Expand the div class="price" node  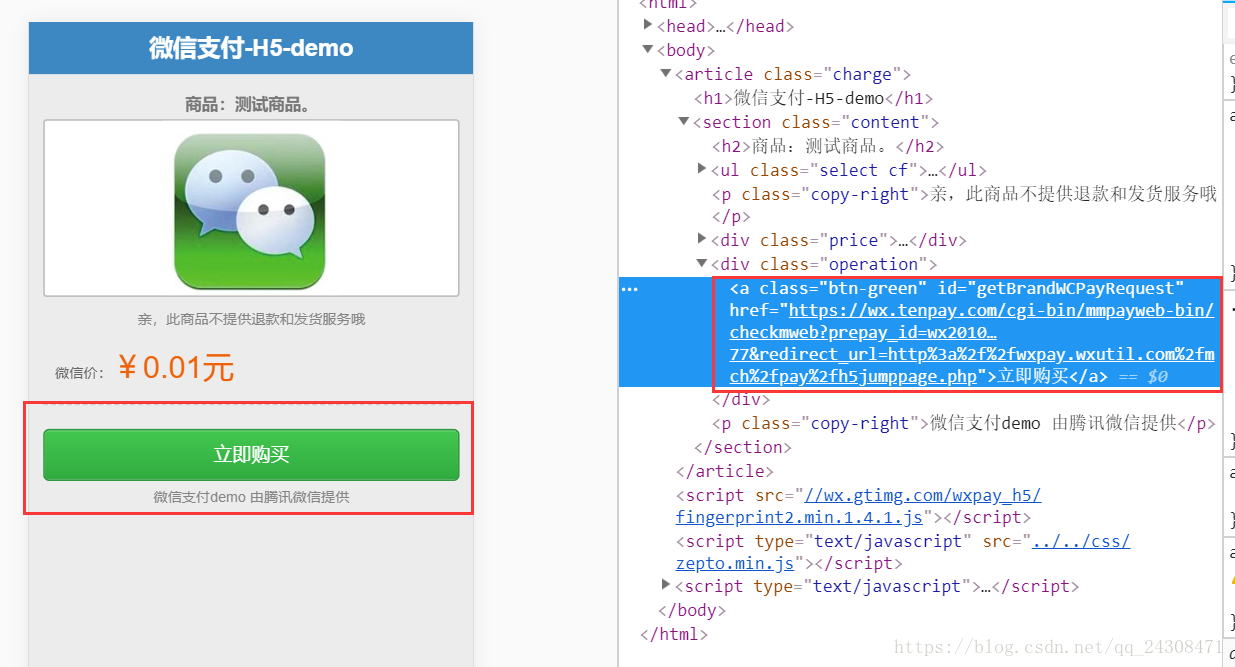[702, 239]
